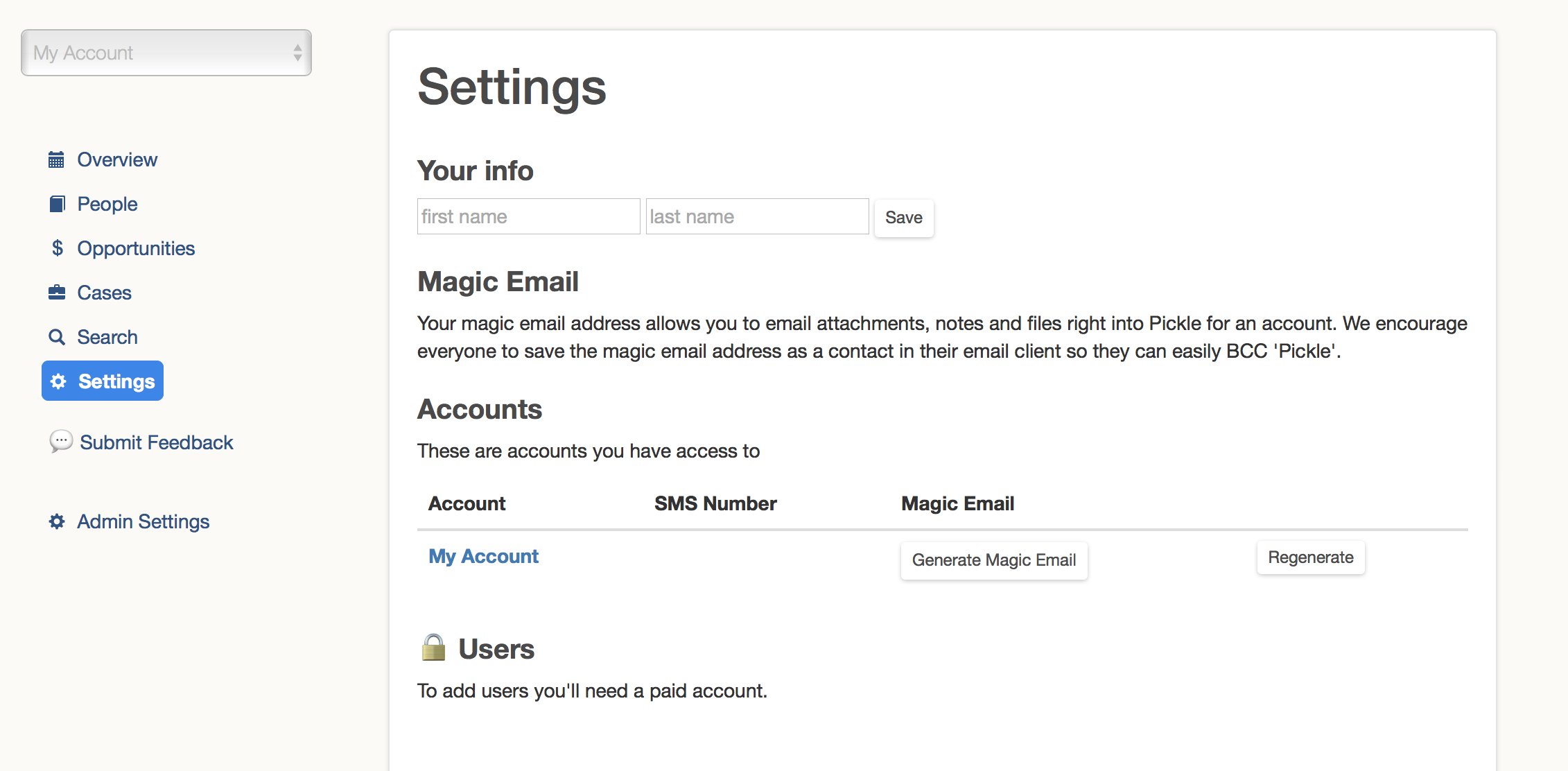1568x771 pixels.
Task: Click the Generate Magic Email button
Action: click(x=993, y=560)
